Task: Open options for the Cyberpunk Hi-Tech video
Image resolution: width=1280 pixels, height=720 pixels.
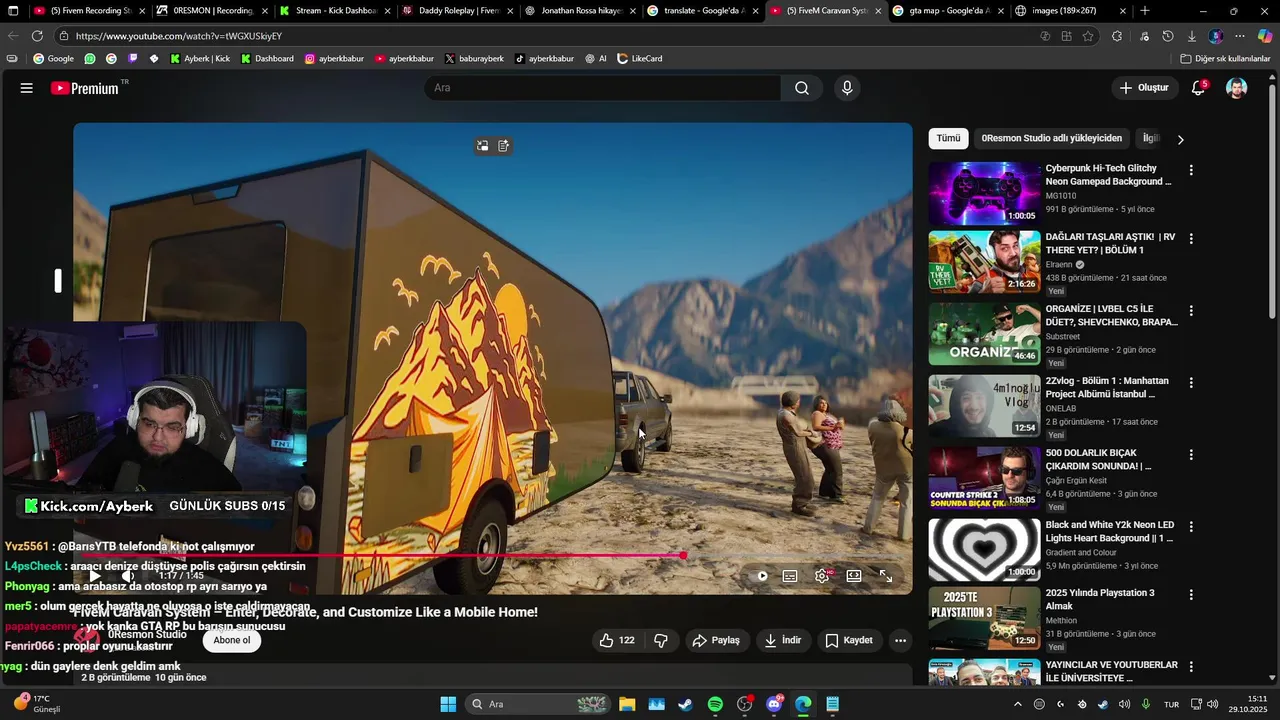Action: [1190, 170]
